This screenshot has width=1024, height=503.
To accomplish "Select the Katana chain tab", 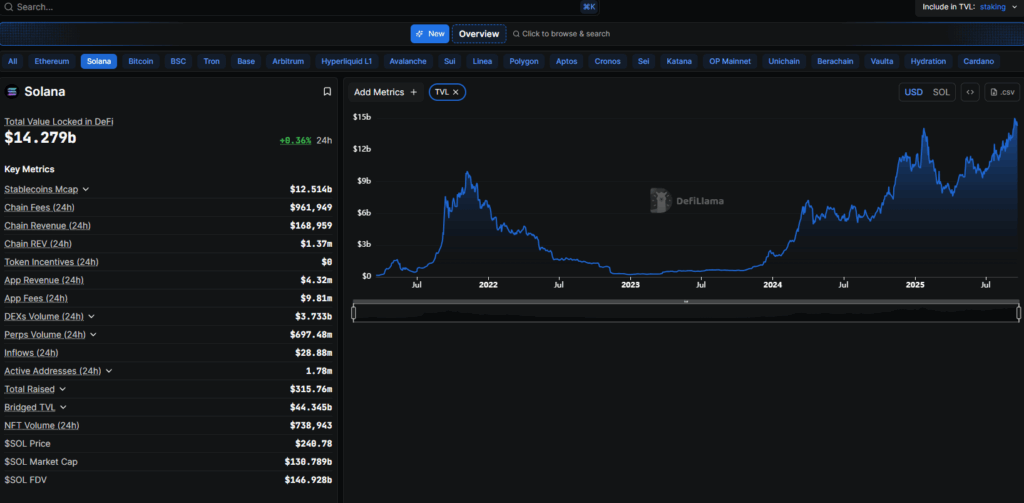I will (x=679, y=61).
